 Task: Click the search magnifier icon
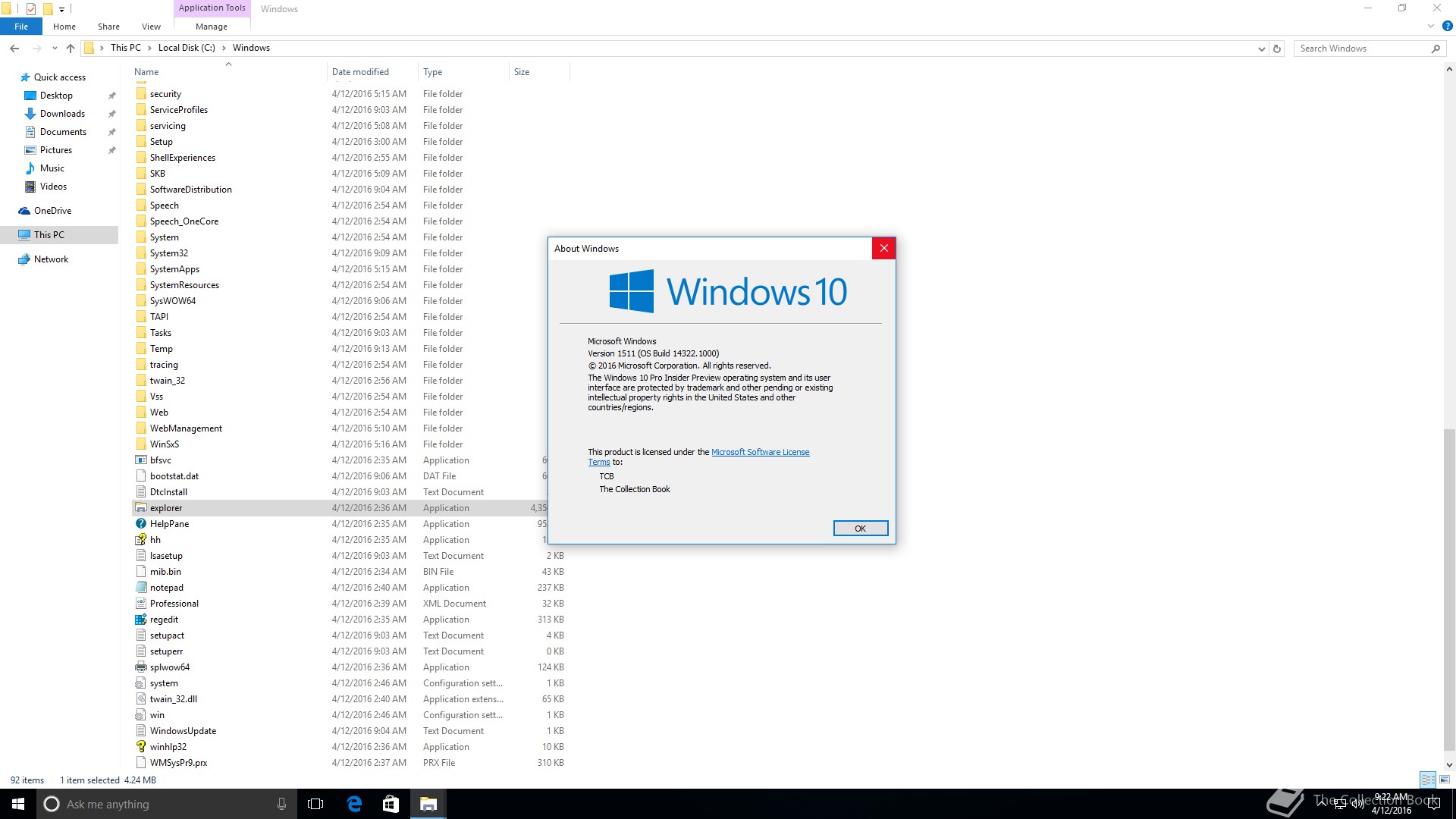[x=1436, y=49]
